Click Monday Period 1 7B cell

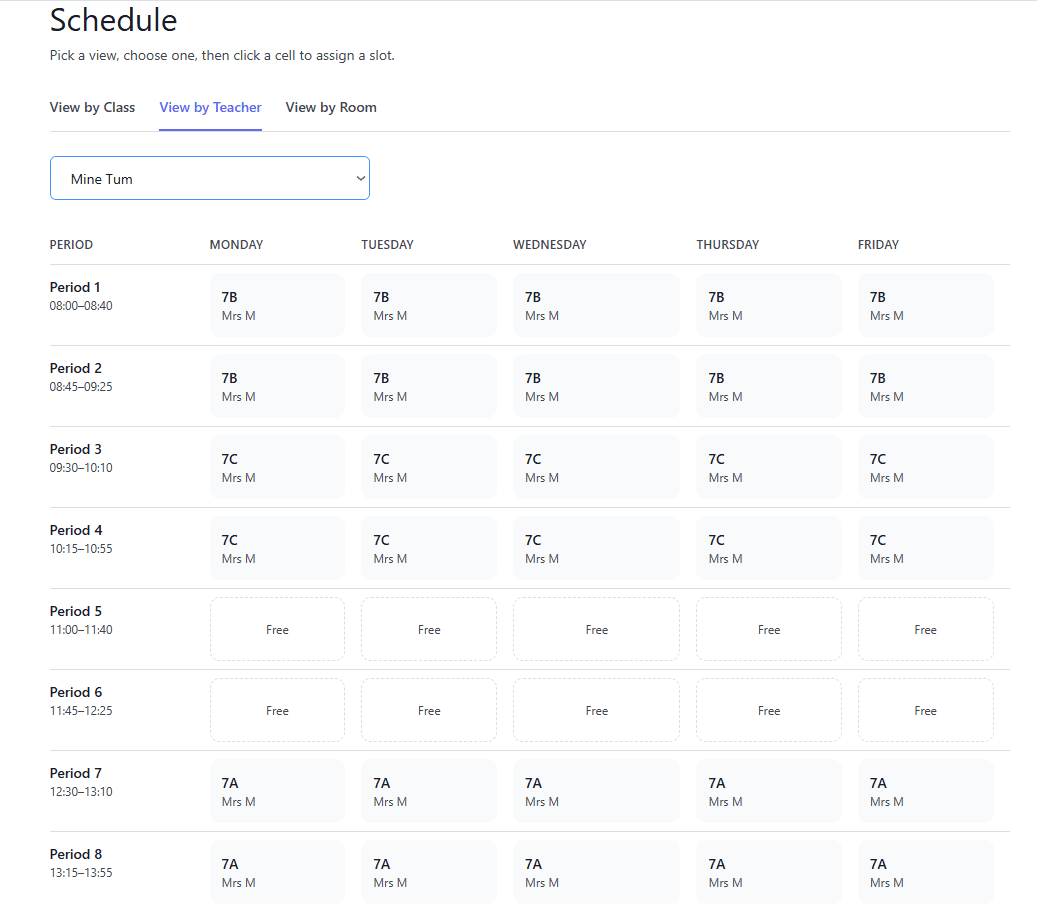click(277, 305)
